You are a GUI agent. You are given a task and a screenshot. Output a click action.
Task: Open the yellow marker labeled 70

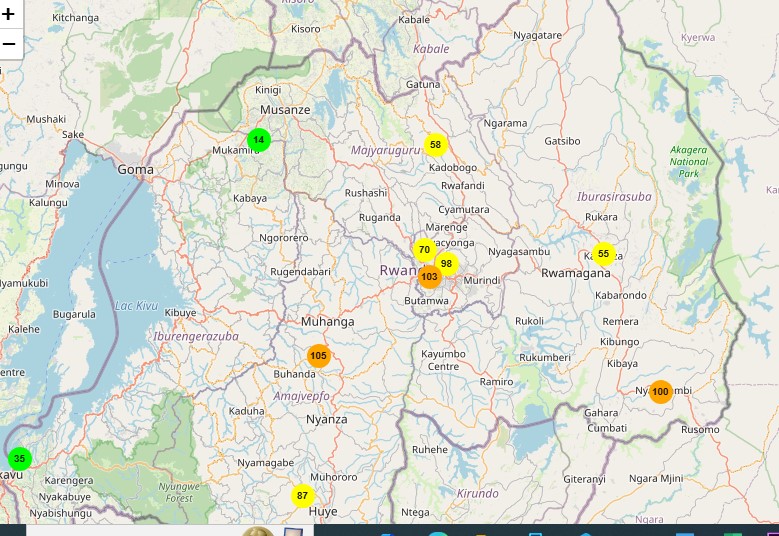(424, 250)
